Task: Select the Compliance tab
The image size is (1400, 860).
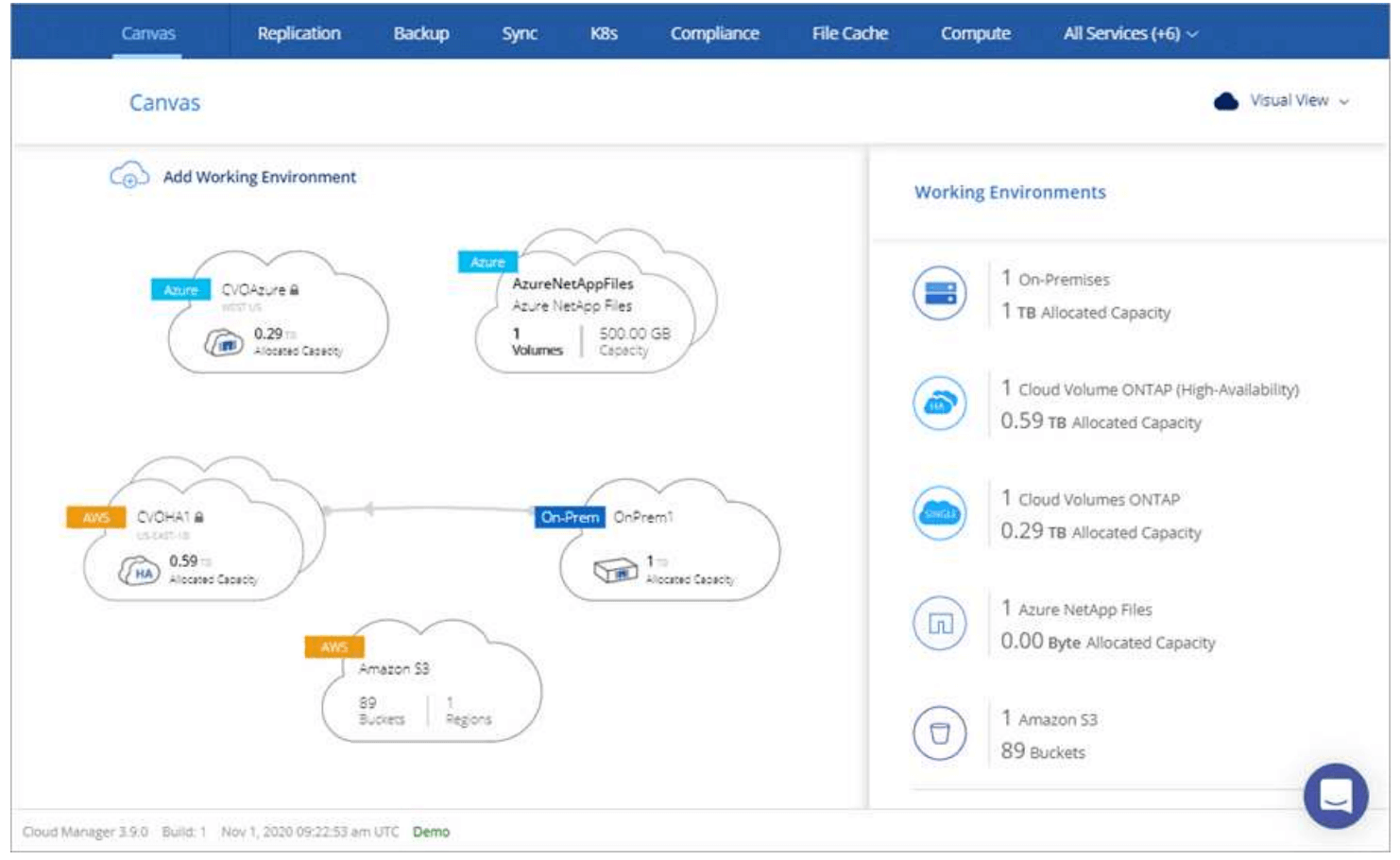Action: 715,33
